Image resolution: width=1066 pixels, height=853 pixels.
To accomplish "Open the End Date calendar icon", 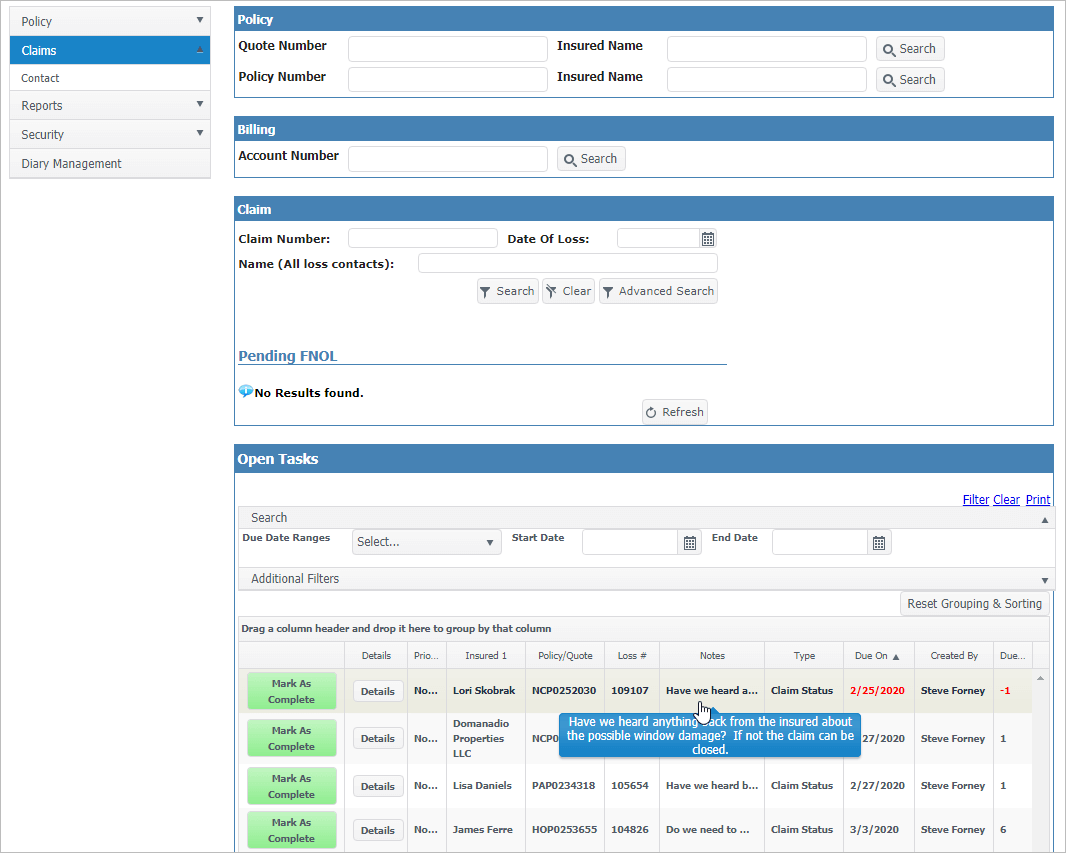I will click(x=879, y=543).
